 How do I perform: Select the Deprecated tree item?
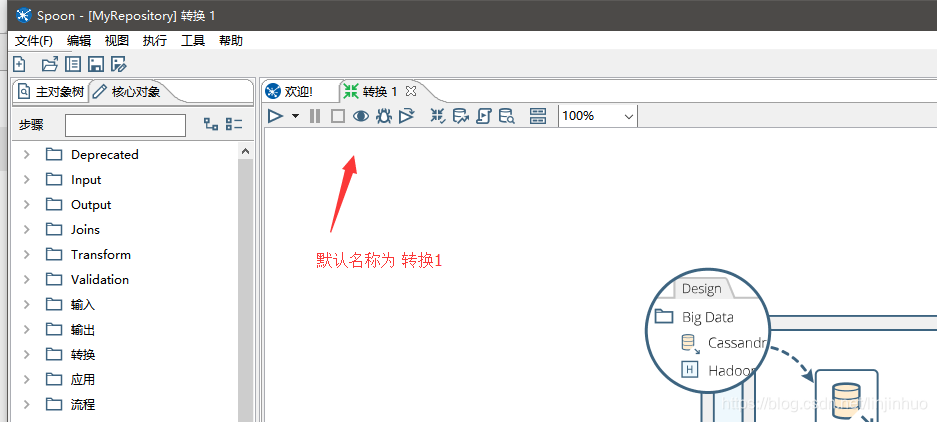105,155
